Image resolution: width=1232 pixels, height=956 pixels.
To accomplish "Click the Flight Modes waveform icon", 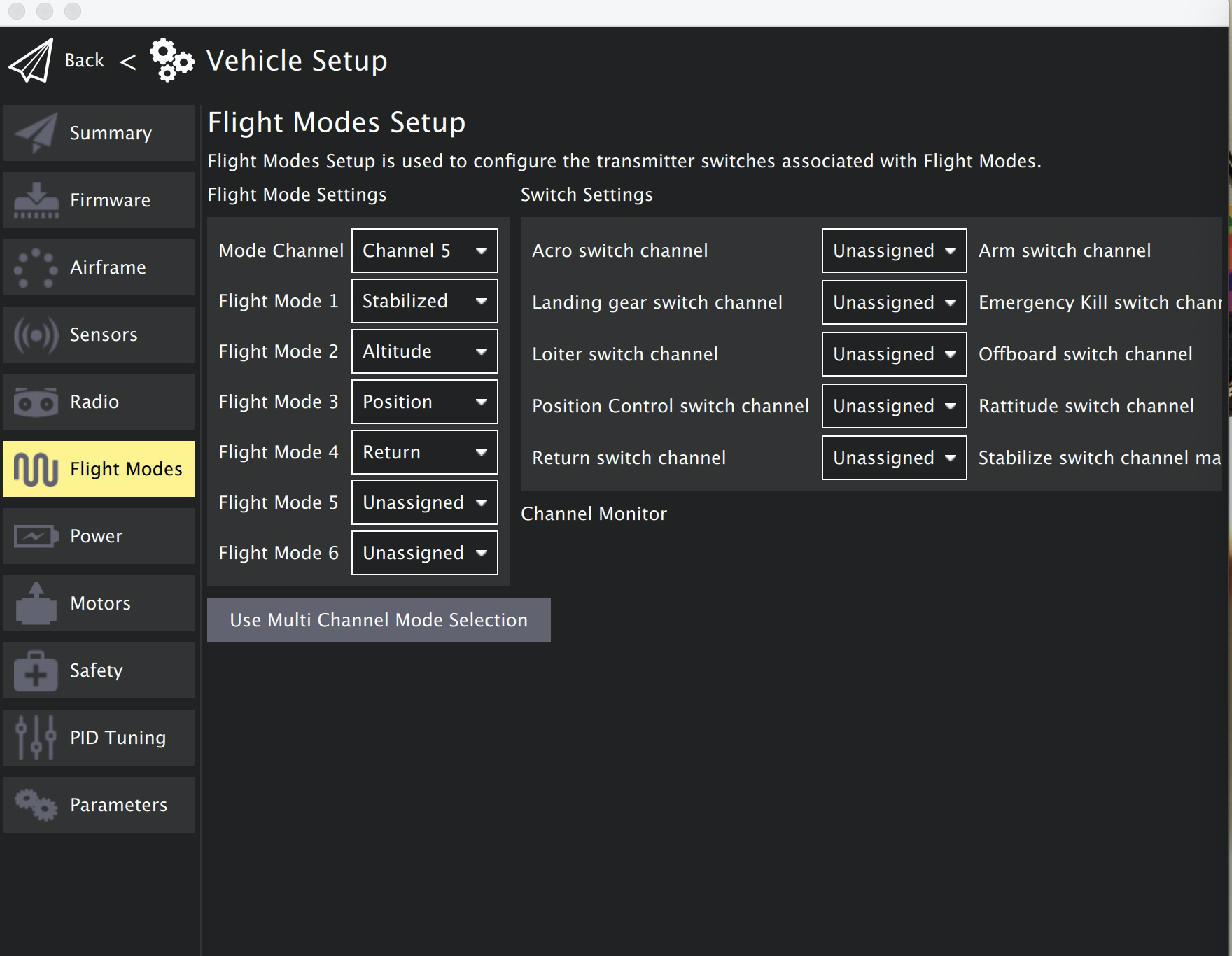I will pos(36,469).
